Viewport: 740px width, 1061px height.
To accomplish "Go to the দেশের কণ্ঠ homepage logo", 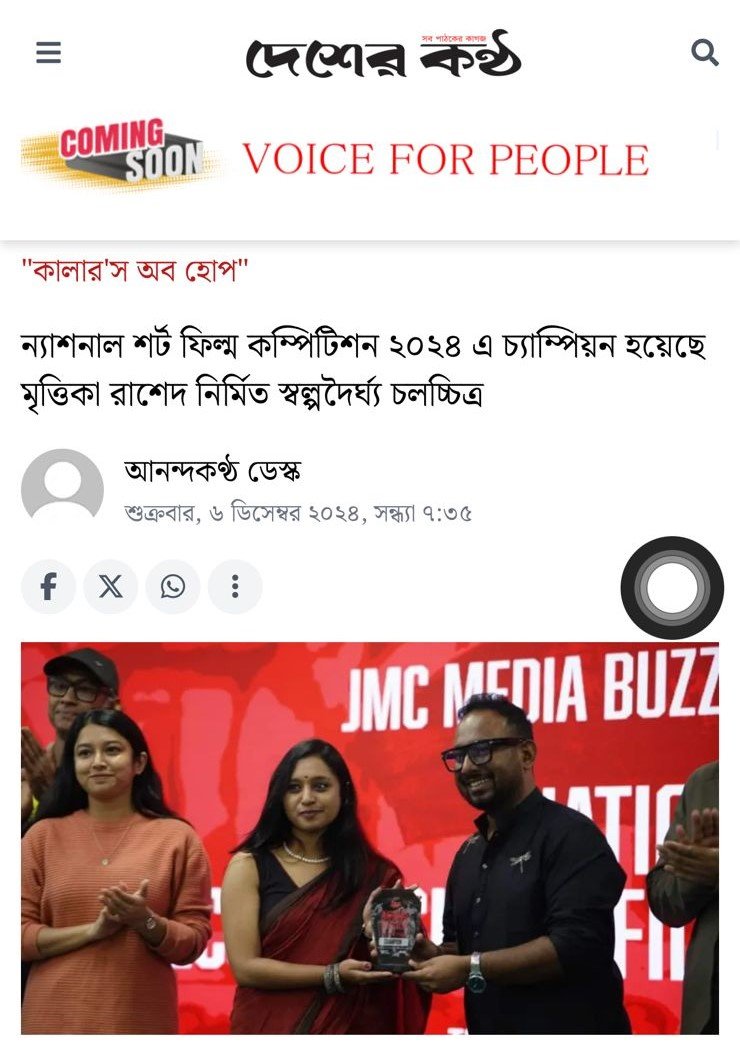I will coord(384,54).
